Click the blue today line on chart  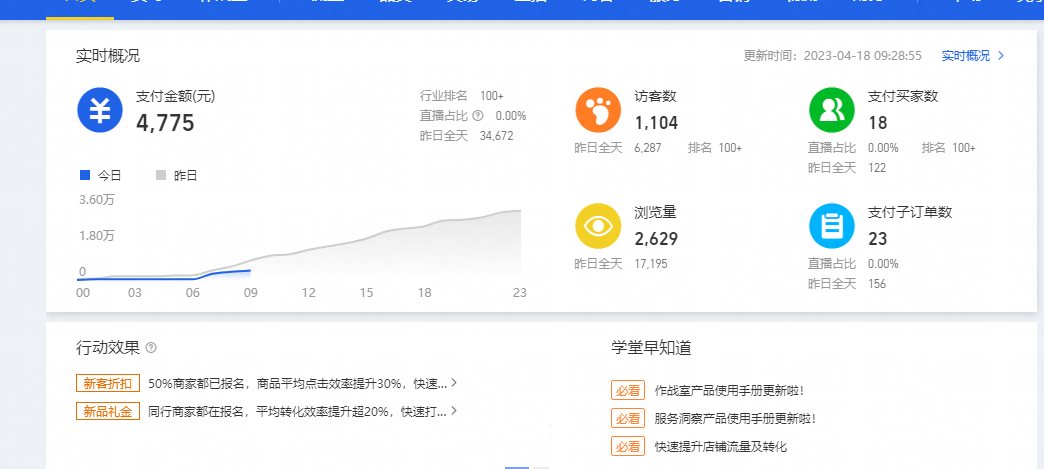pyautogui.click(x=230, y=272)
